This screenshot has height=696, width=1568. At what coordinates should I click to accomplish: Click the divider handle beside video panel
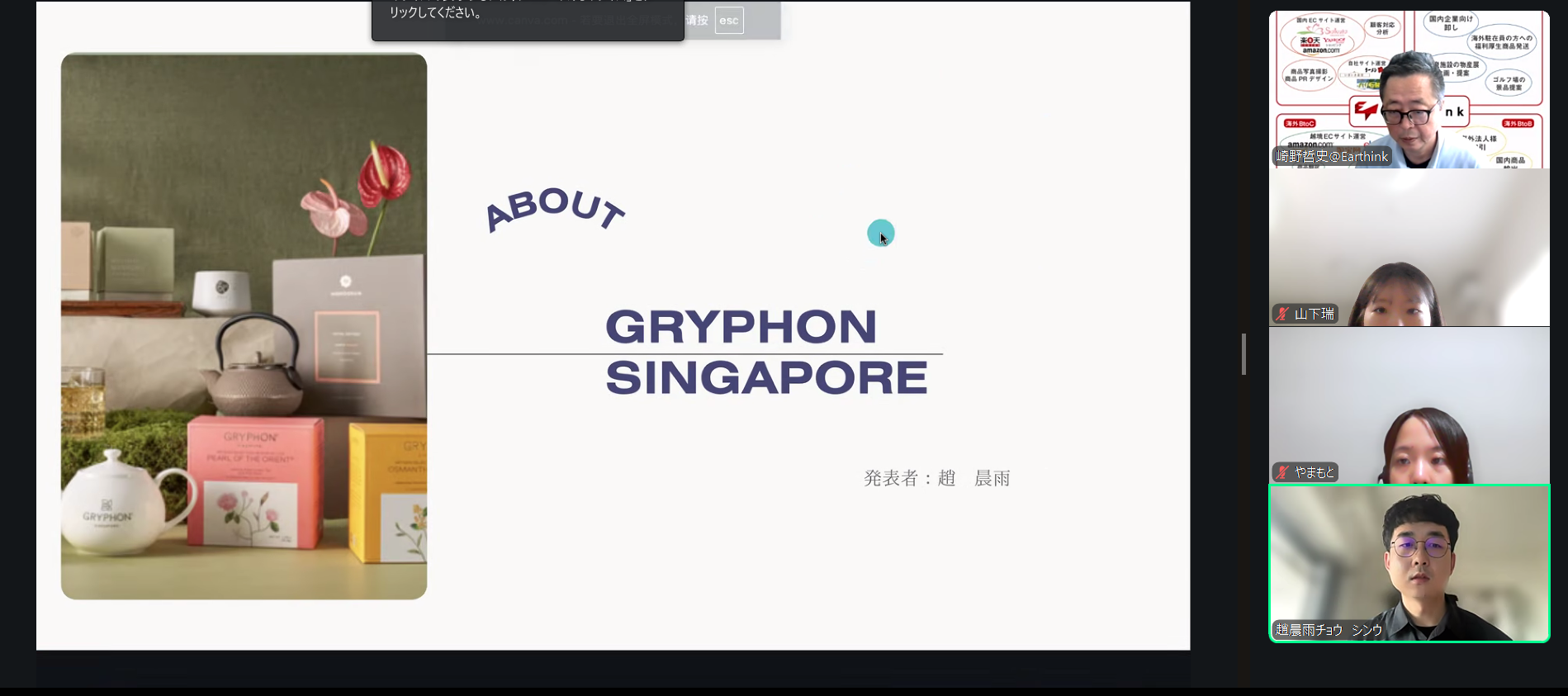(x=1244, y=354)
